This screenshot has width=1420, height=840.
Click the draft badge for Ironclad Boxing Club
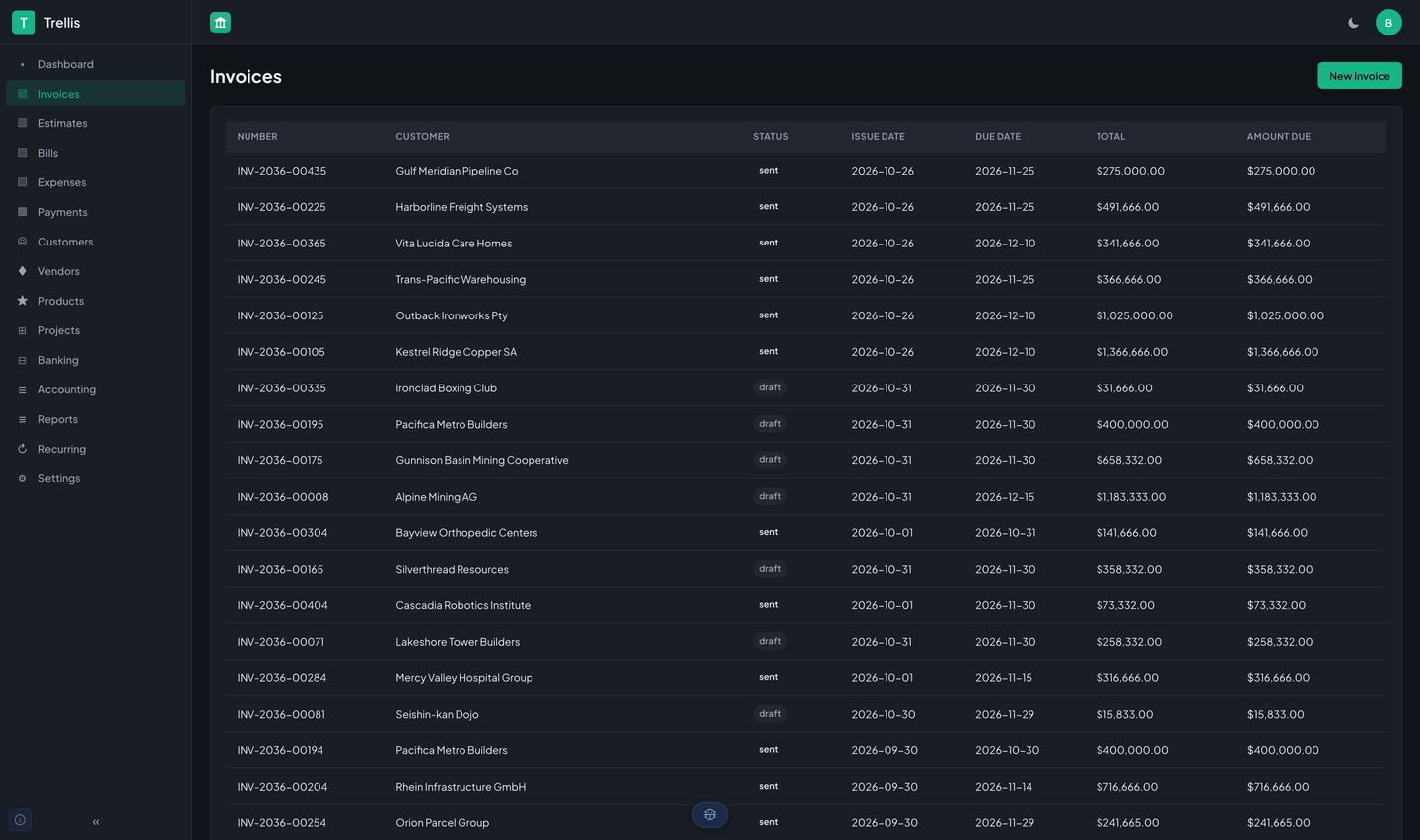click(x=770, y=387)
